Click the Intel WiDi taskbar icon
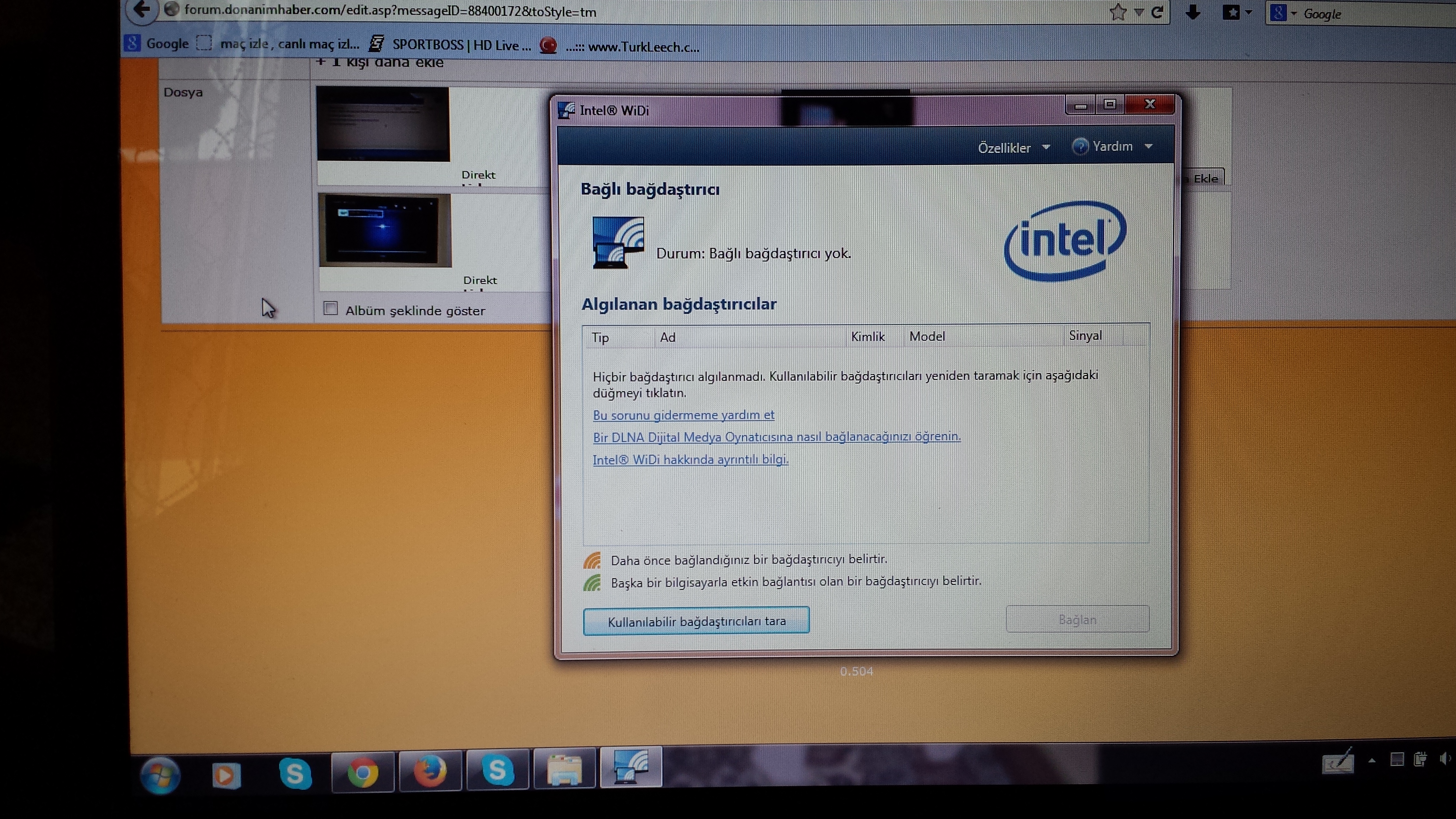Screen dimensions: 1456x819 point(631,768)
